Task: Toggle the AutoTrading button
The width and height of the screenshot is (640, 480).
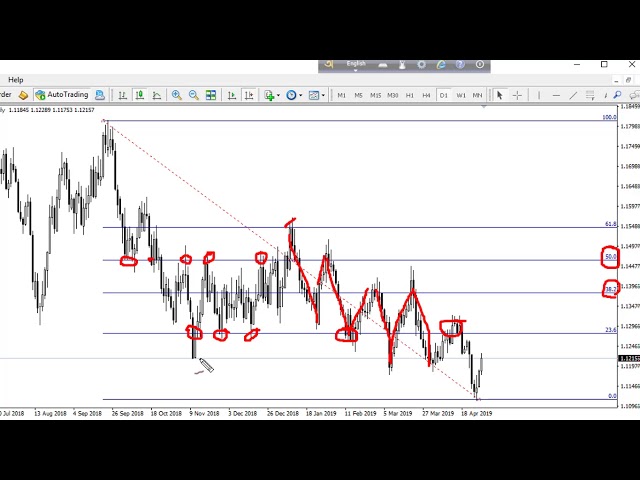Action: pyautogui.click(x=61, y=95)
